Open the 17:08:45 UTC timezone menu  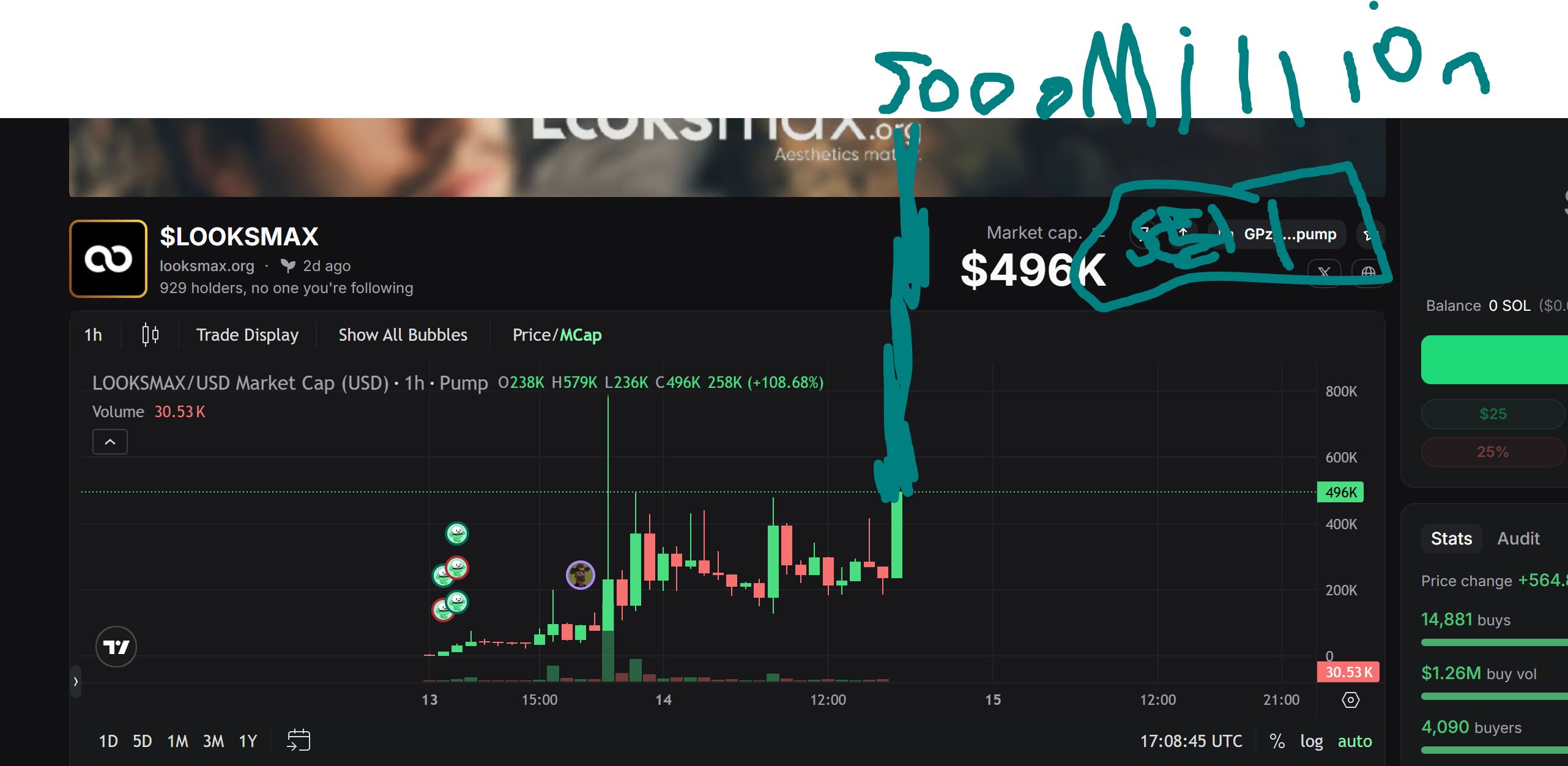1191,741
